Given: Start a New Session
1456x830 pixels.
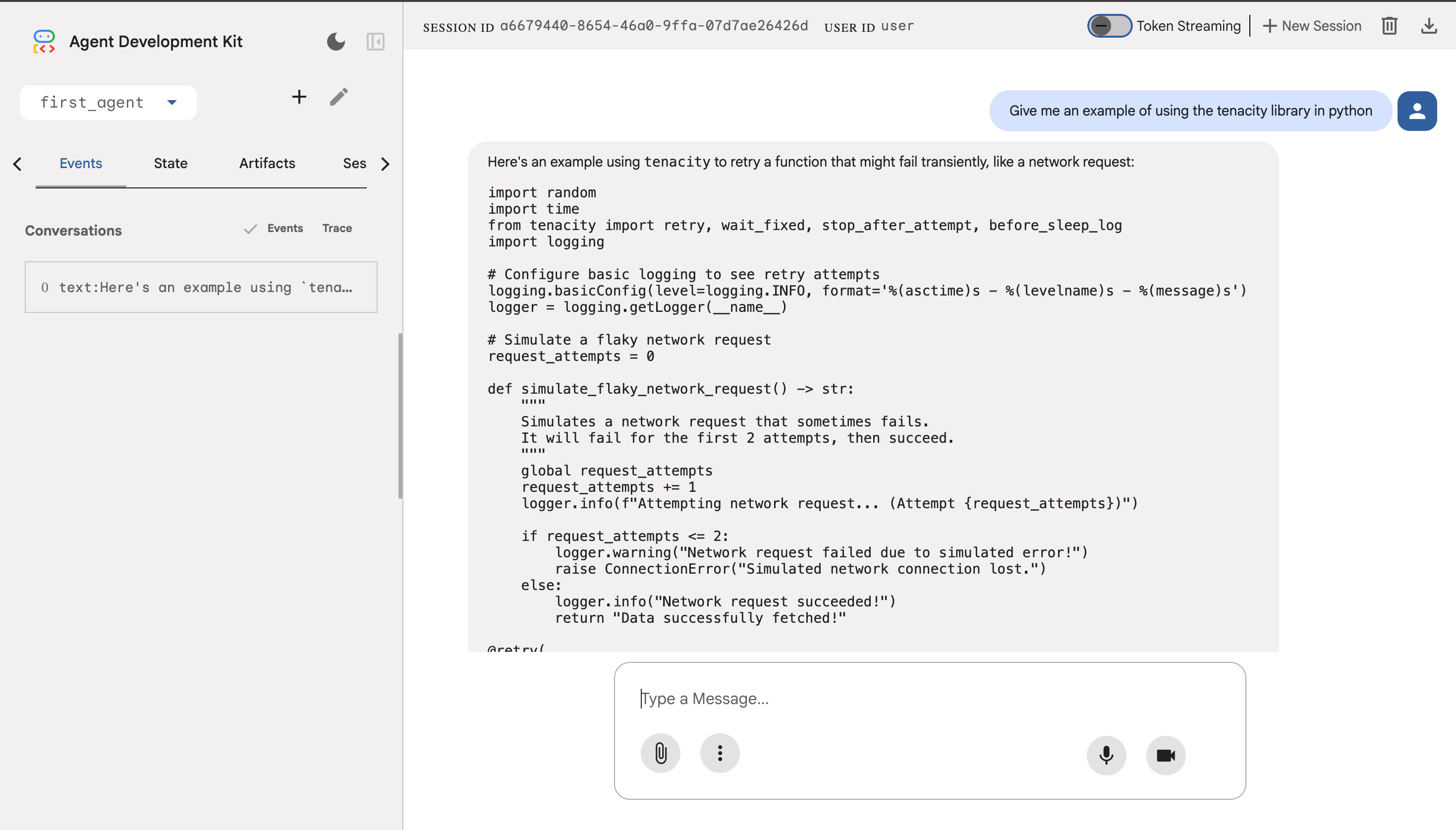Looking at the screenshot, I should [1312, 26].
